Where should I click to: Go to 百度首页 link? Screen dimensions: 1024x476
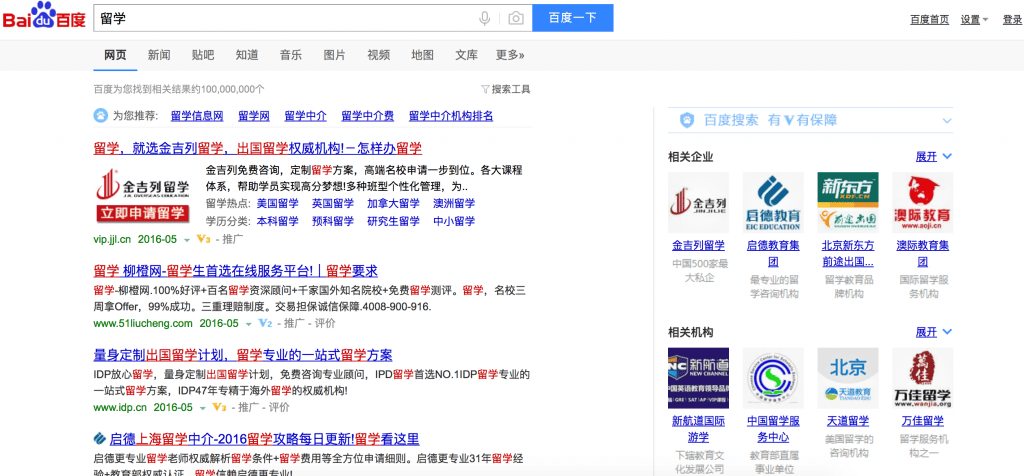click(x=929, y=20)
